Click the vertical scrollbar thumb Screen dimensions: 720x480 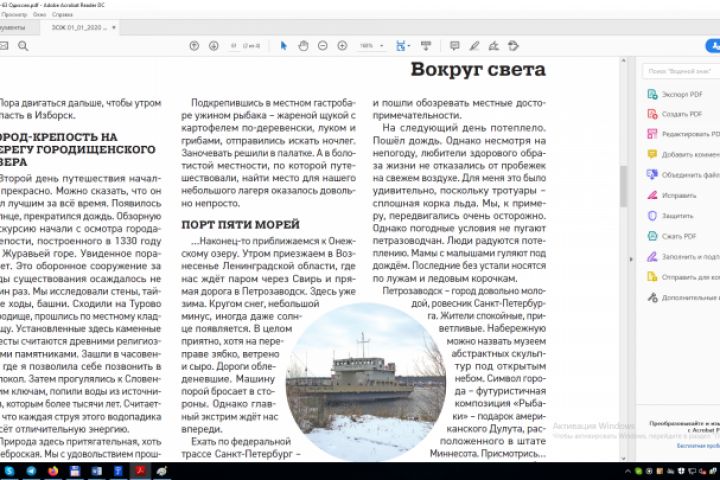coord(623,186)
